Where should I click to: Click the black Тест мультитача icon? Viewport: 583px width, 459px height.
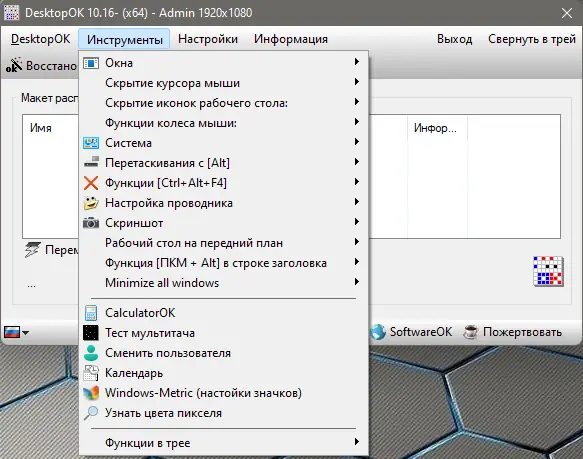(x=91, y=333)
